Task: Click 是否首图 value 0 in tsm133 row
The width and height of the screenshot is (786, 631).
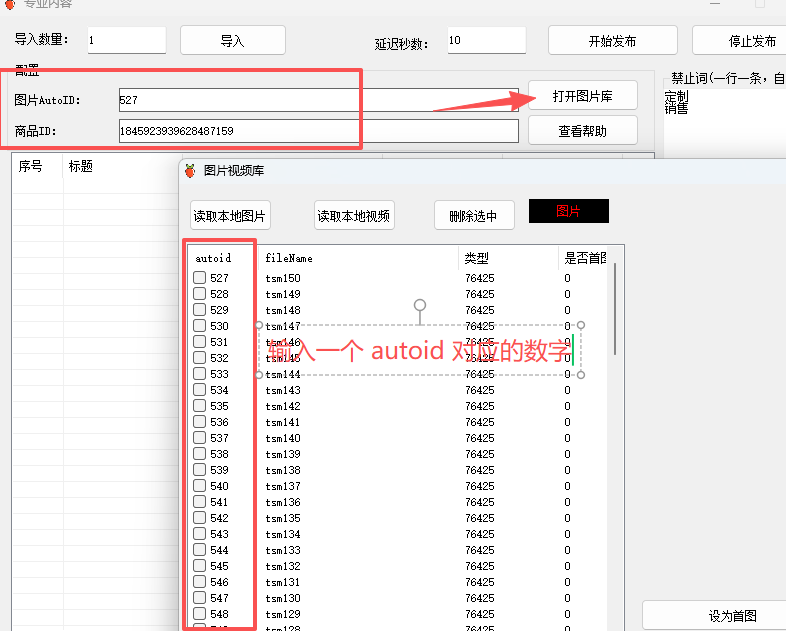Action: pyautogui.click(x=567, y=550)
